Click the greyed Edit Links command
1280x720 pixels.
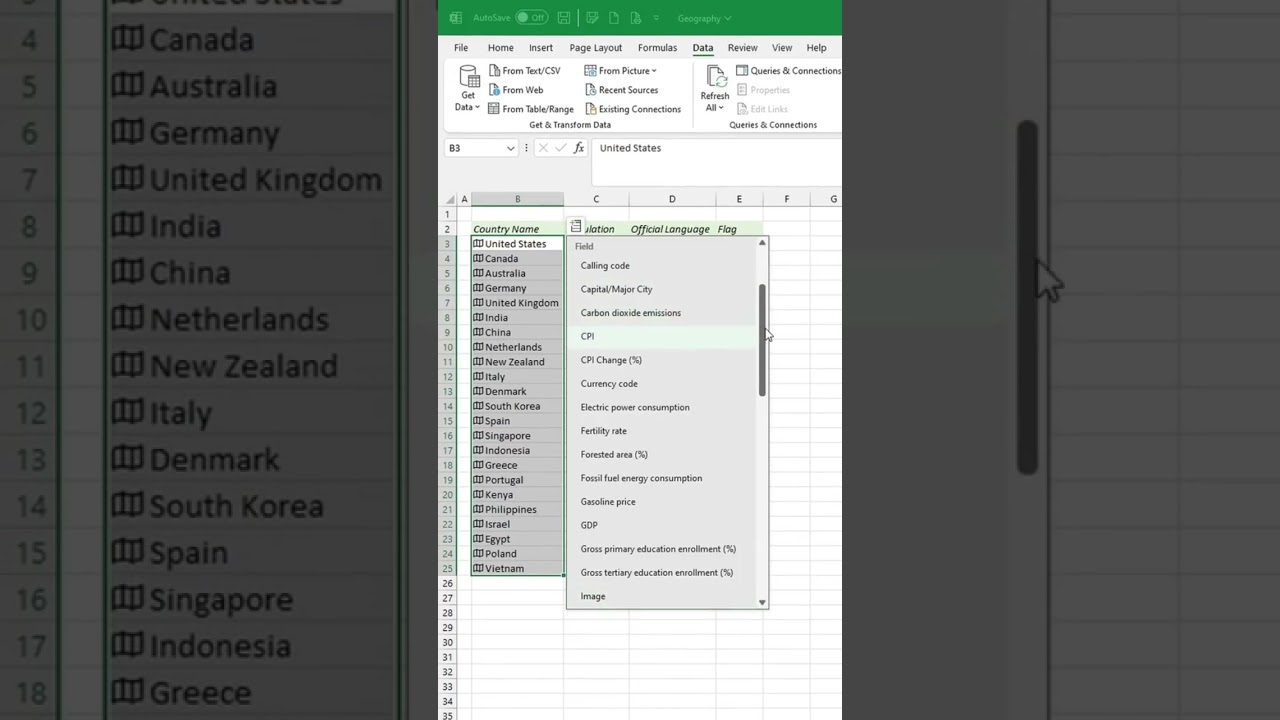pyautogui.click(x=762, y=109)
